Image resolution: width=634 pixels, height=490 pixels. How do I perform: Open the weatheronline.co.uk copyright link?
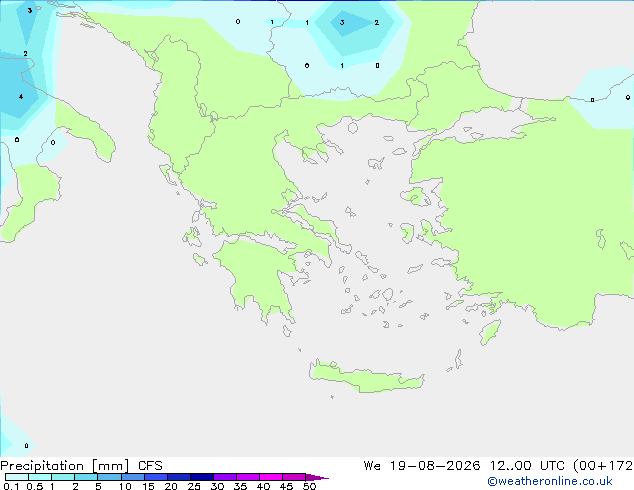point(550,481)
